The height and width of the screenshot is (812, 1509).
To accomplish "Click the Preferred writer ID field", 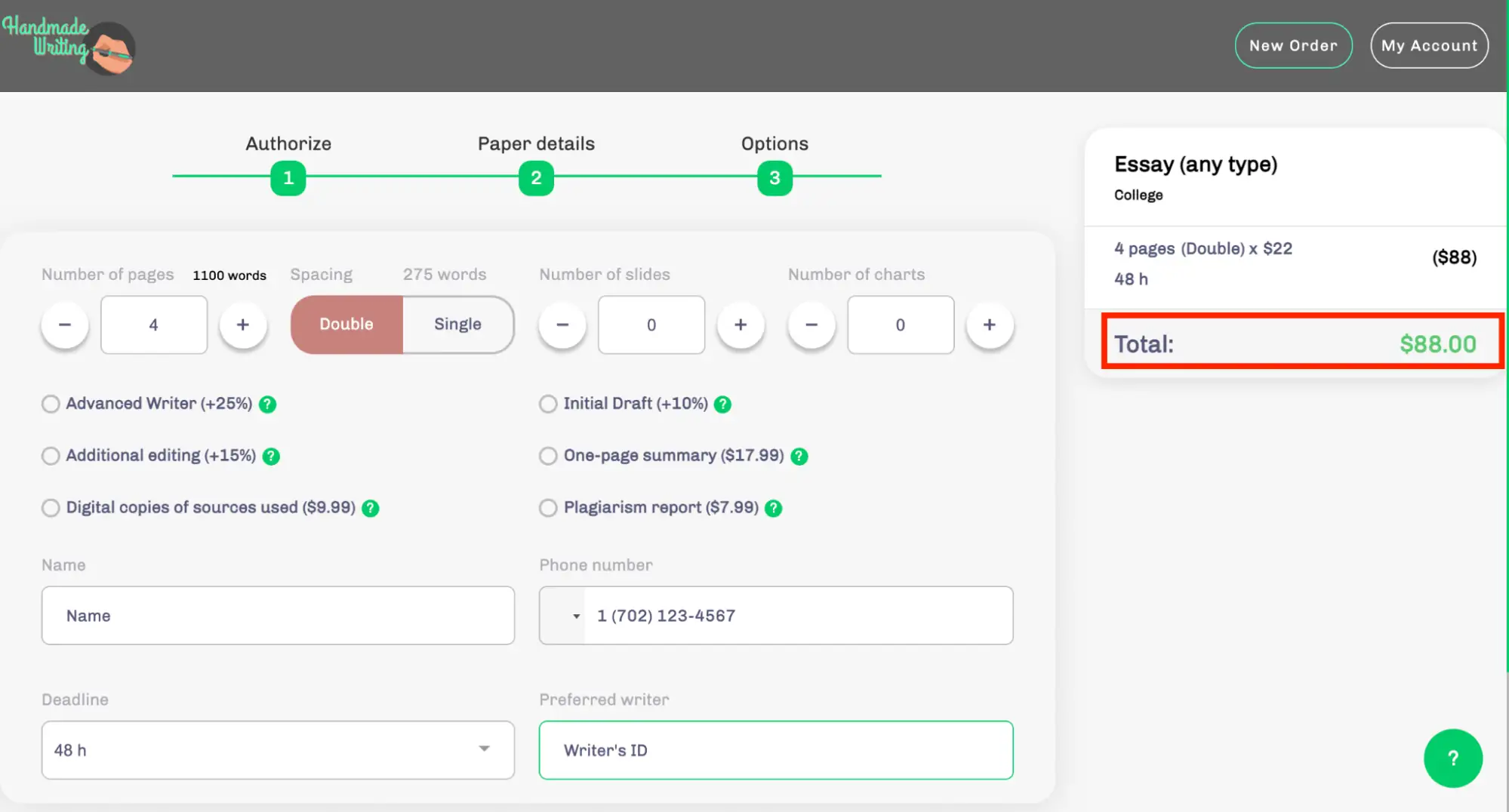I will coord(775,750).
